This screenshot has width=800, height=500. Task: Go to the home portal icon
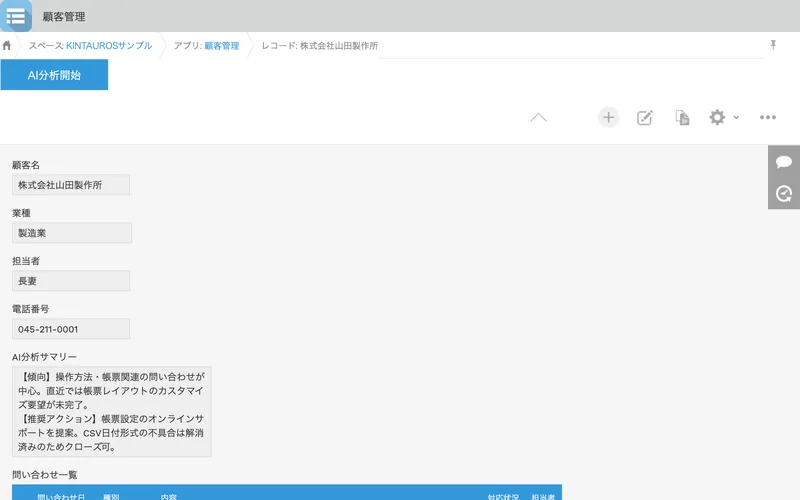pyautogui.click(x=7, y=45)
